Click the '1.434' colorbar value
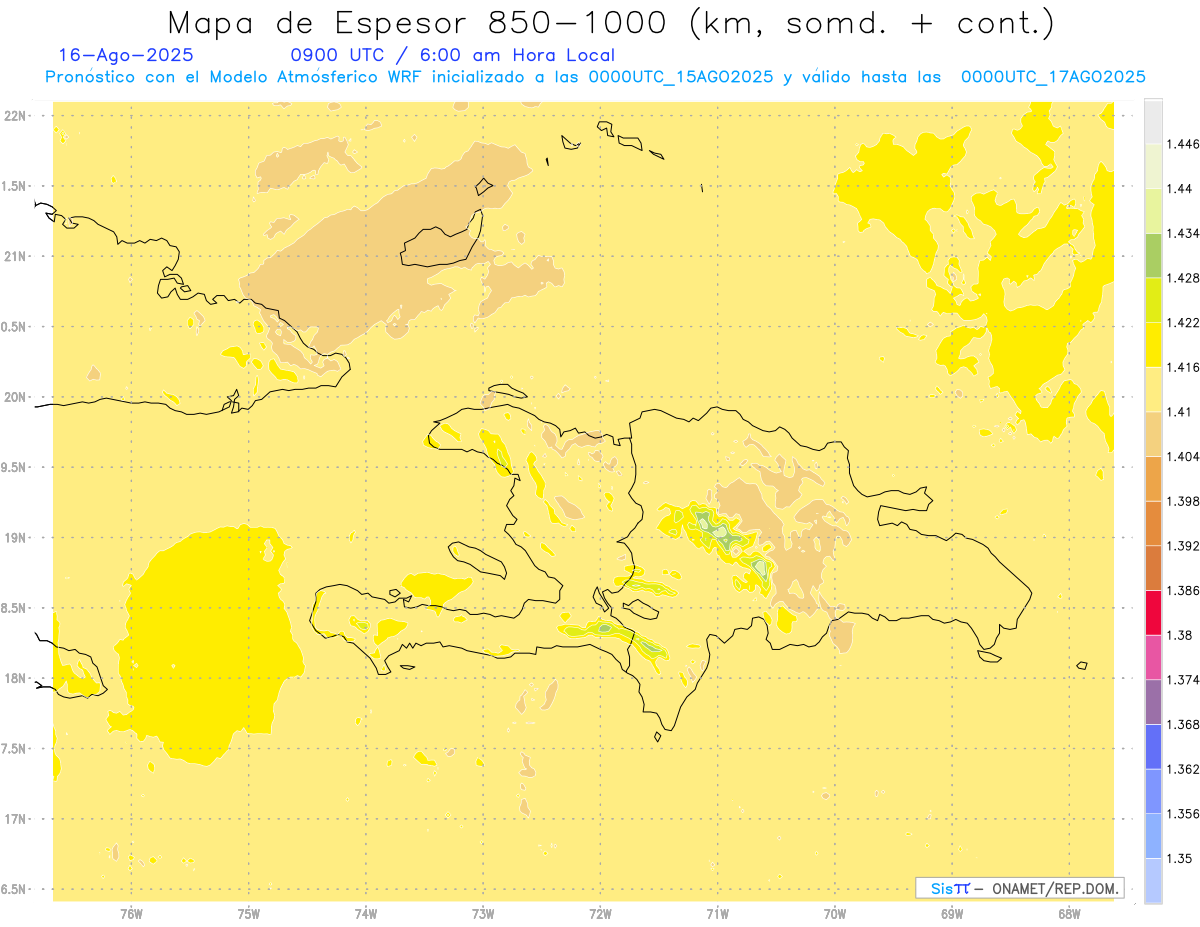The width and height of the screenshot is (1200, 927). (1183, 233)
